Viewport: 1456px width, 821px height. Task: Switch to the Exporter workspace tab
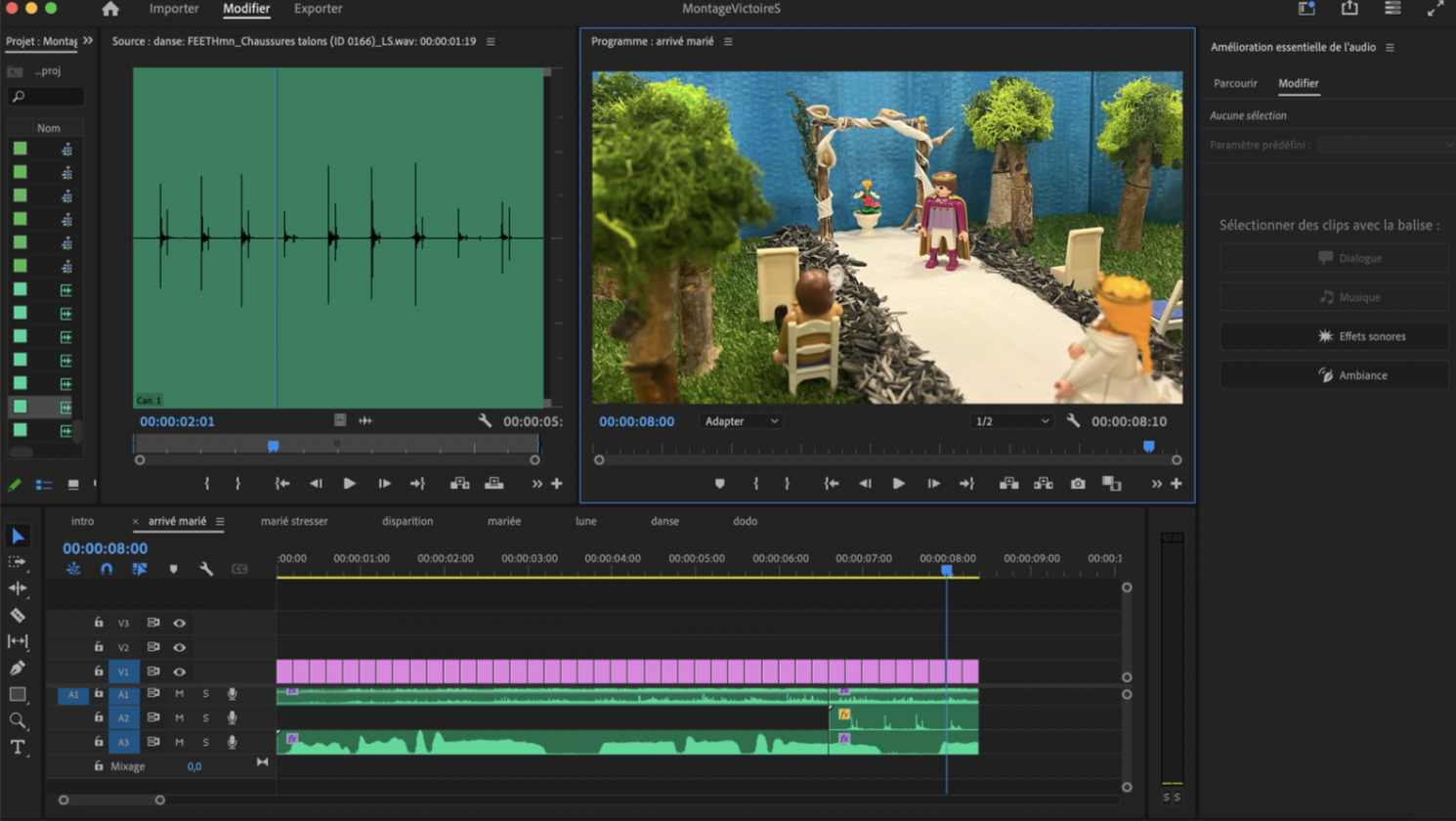318,9
